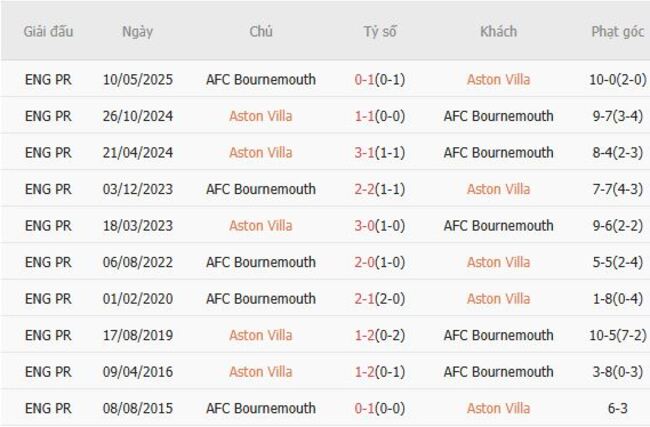Screen dimensions: 650x427
Task: Select the "Tỷ số" score column header
Action: pyautogui.click(x=380, y=31)
